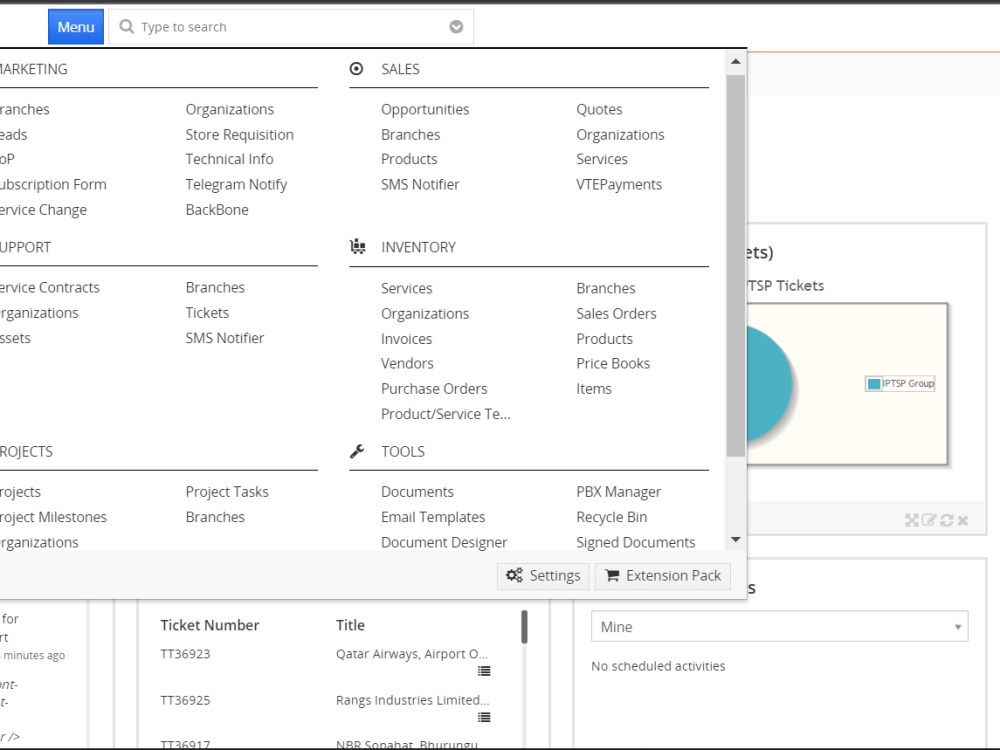1000x750 pixels.
Task: Open Quotes under Sales
Action: coord(599,109)
